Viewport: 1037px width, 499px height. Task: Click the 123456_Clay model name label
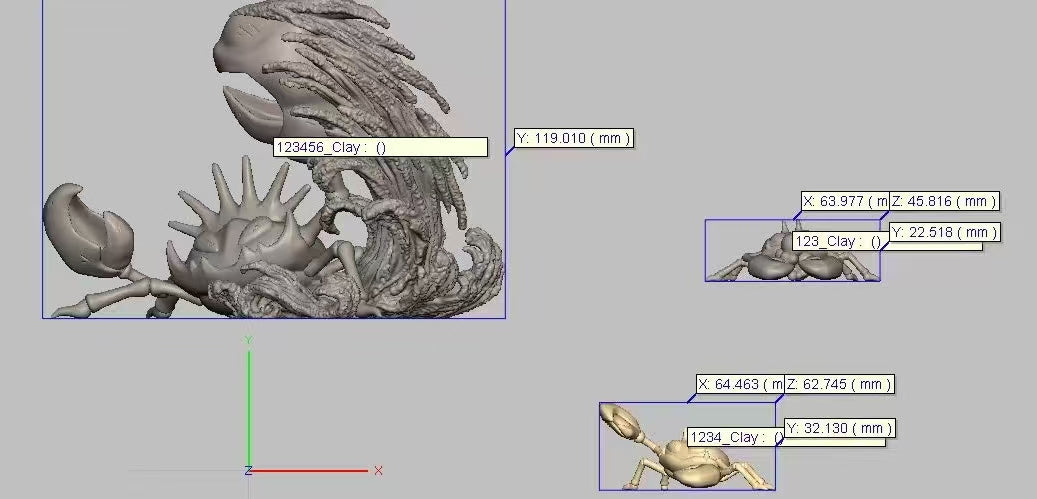(x=380, y=147)
